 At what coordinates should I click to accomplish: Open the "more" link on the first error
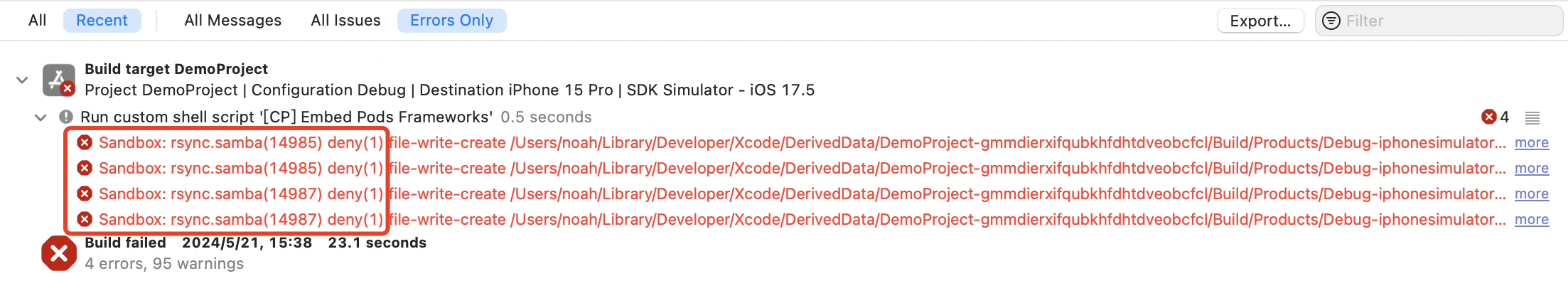1531,142
